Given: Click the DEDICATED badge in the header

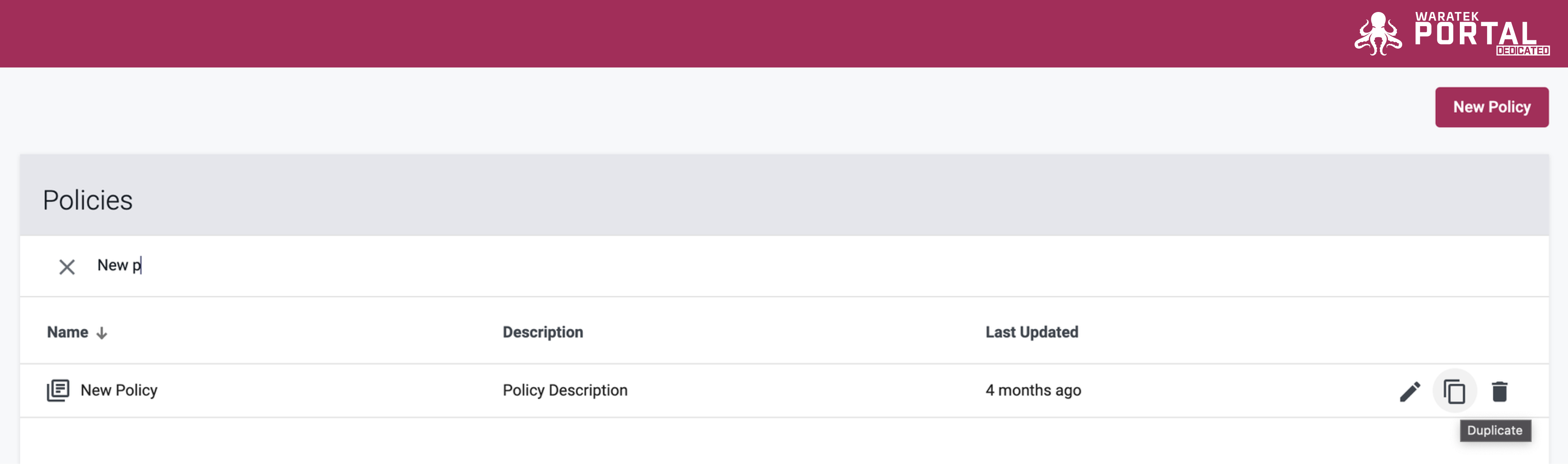Looking at the screenshot, I should tap(1522, 51).
